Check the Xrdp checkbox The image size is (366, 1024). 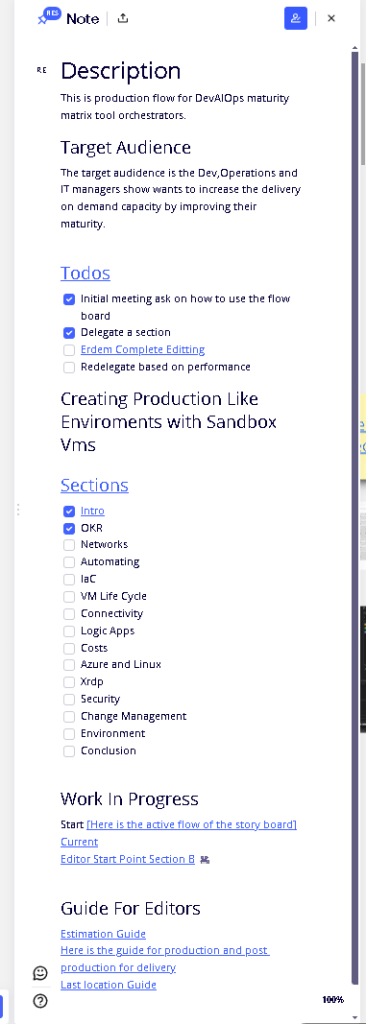pos(69,682)
